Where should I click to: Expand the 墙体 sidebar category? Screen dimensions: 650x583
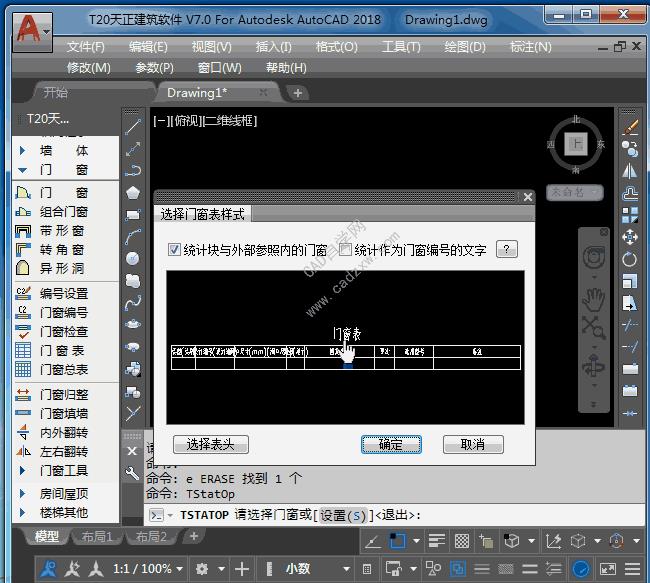click(x=22, y=150)
